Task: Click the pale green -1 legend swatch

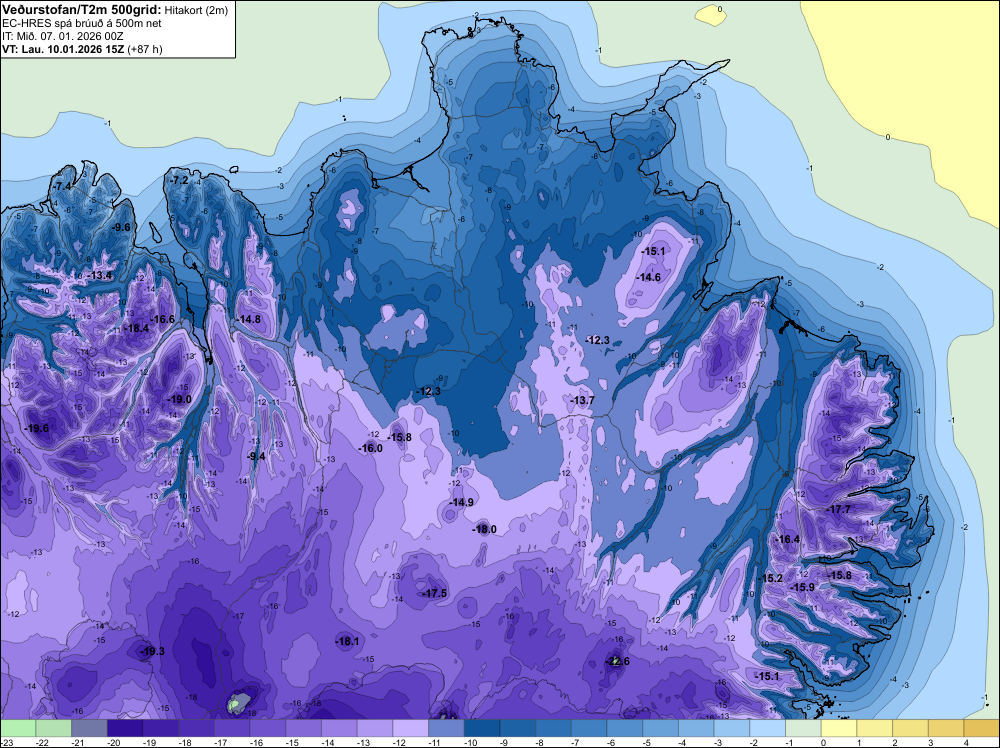Action: pyautogui.click(x=804, y=728)
